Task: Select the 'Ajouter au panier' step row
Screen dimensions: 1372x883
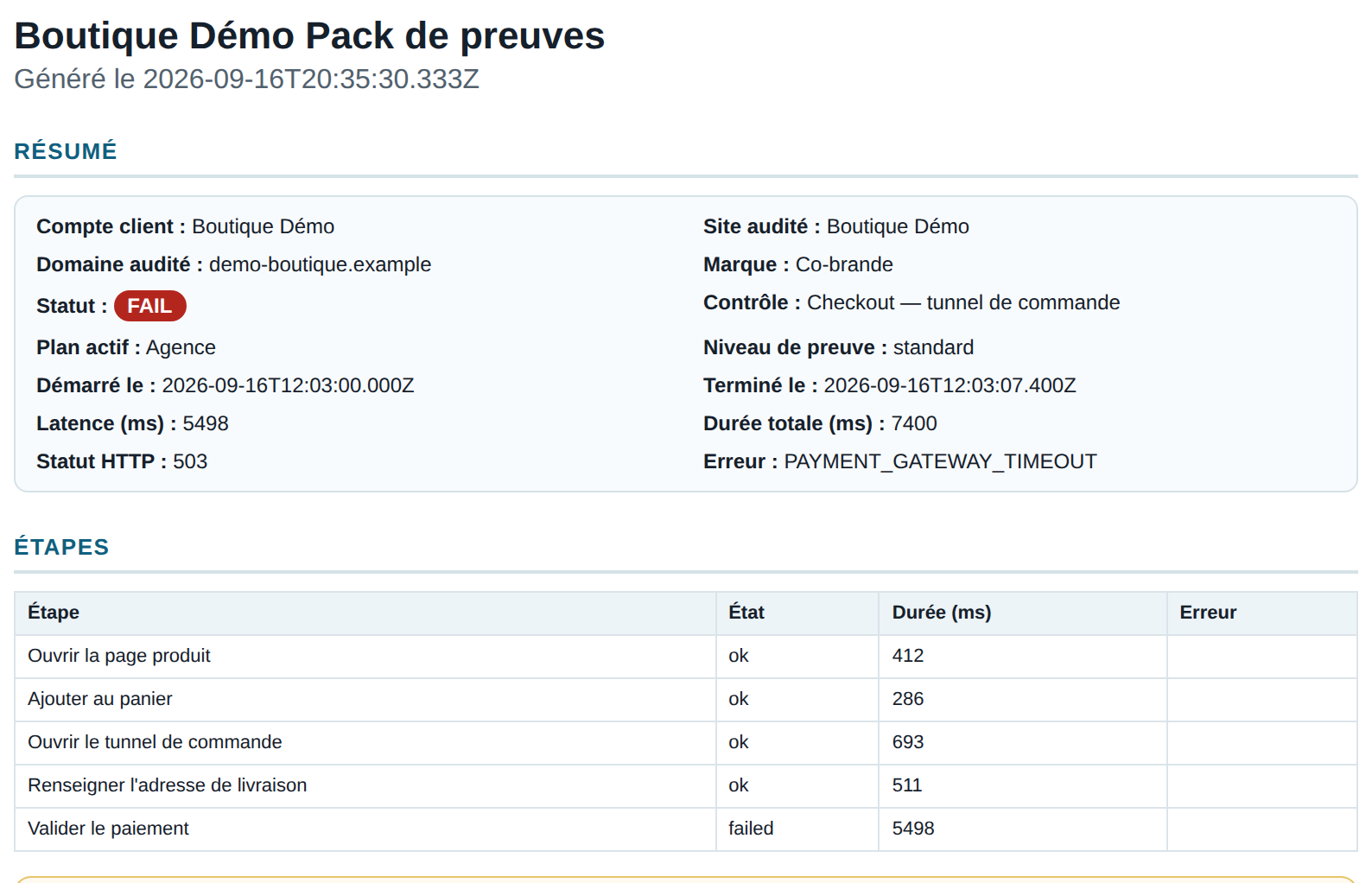Action: pyautogui.click(x=686, y=700)
